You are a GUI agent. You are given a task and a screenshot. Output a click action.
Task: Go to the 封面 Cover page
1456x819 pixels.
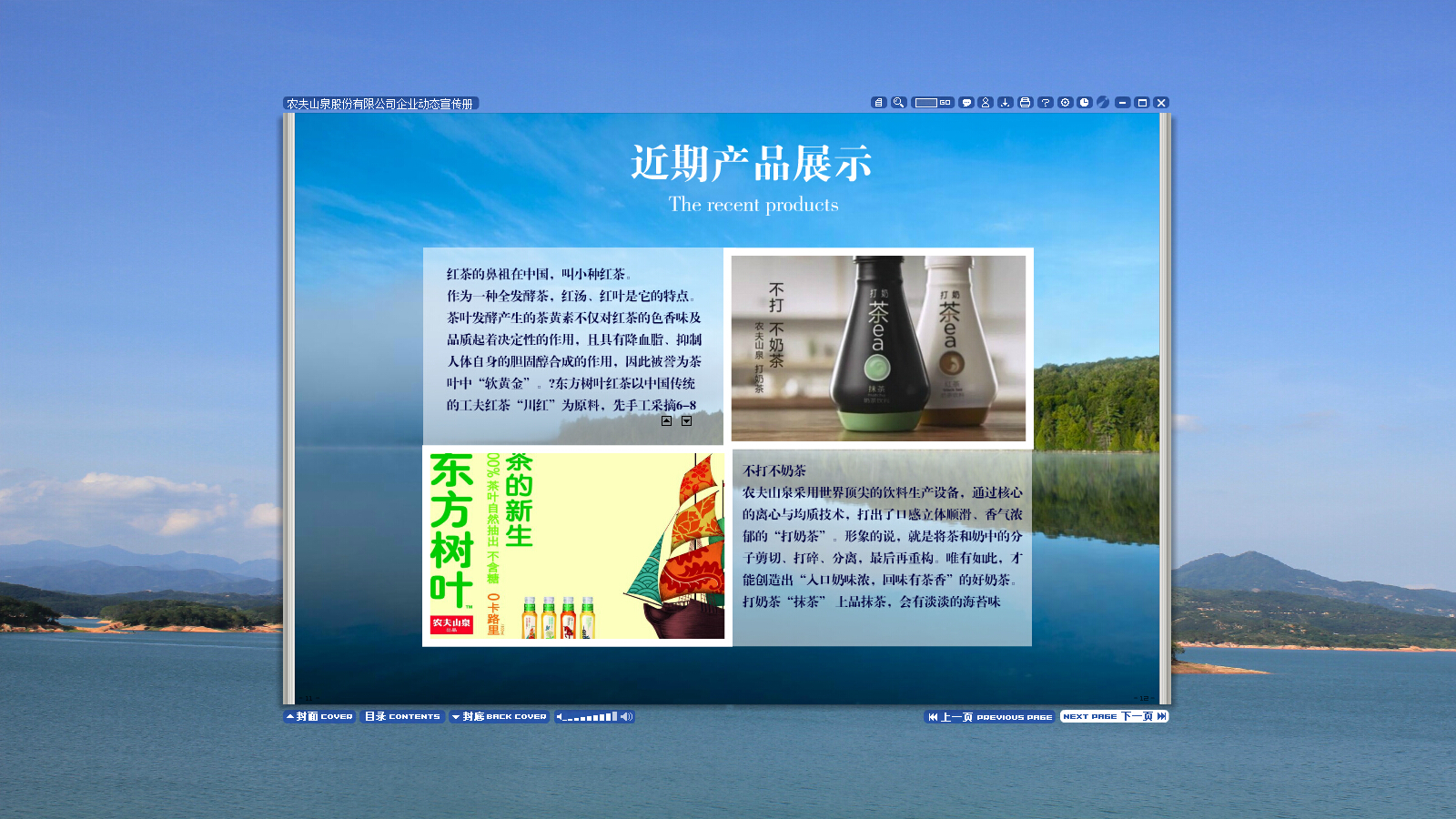[x=319, y=716]
